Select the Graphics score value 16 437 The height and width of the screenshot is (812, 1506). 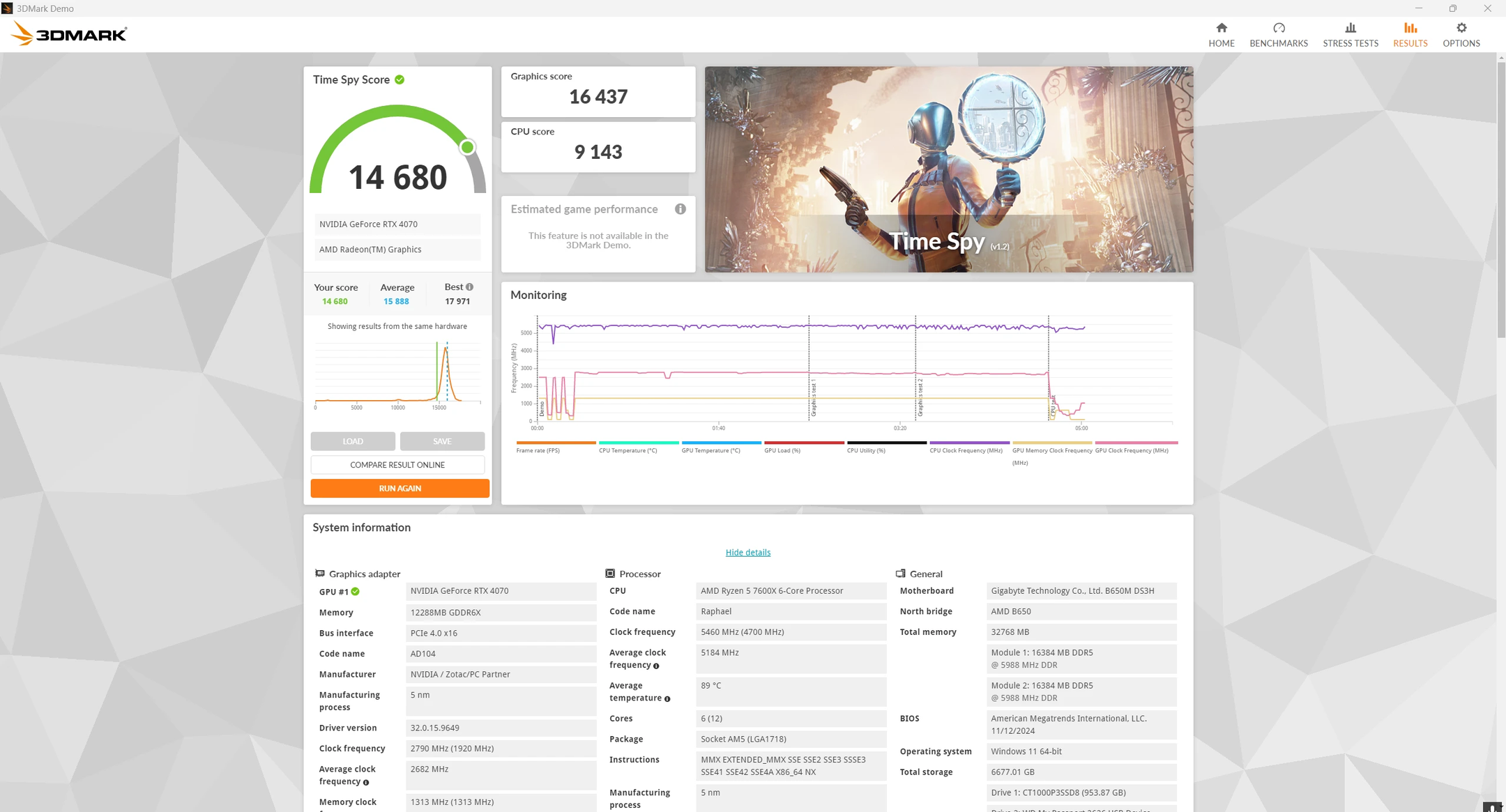pyautogui.click(x=598, y=97)
